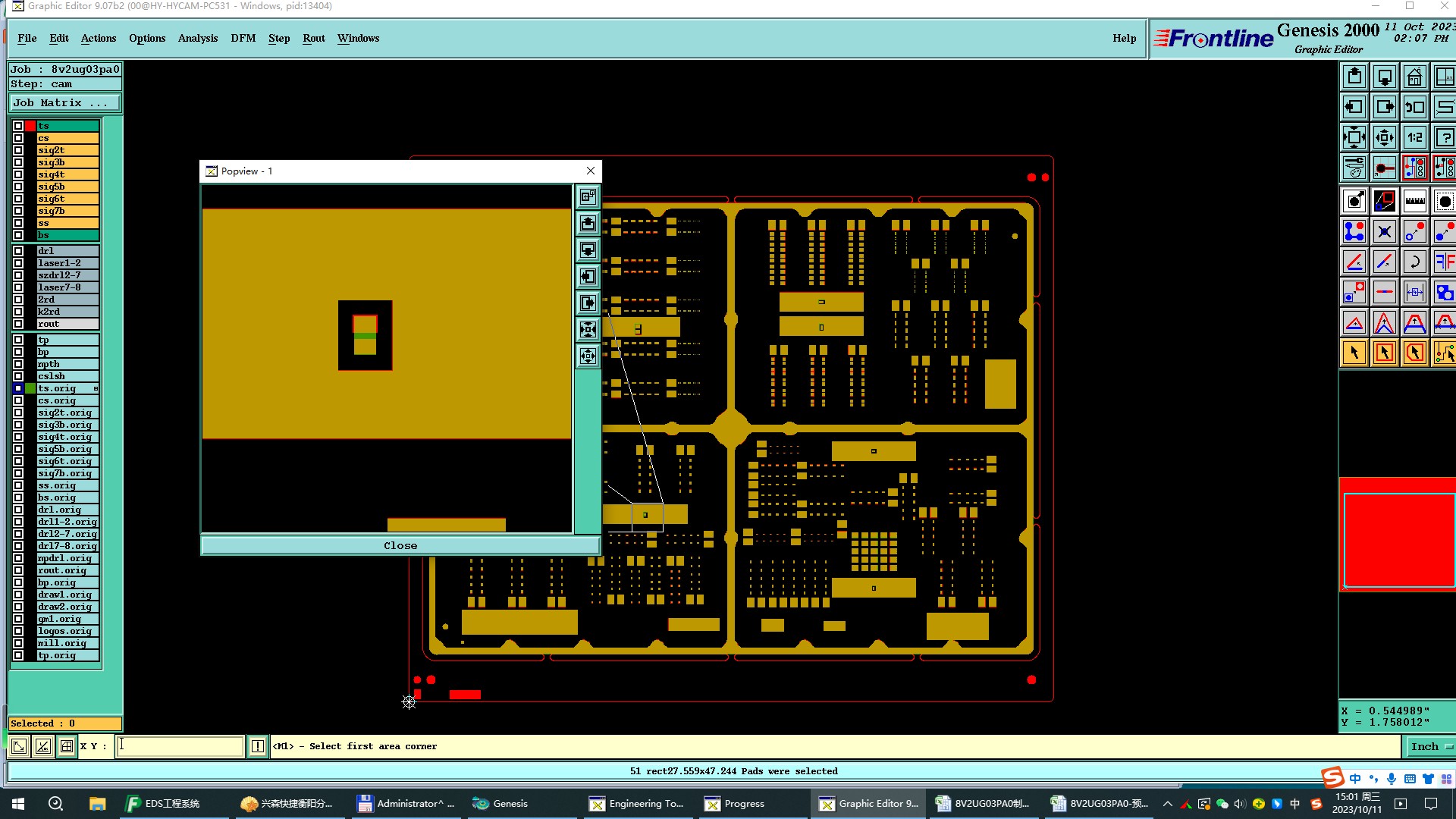Screen dimensions: 1456x819
Task: Toggle checkbox for sig4t layer
Action: (18, 174)
